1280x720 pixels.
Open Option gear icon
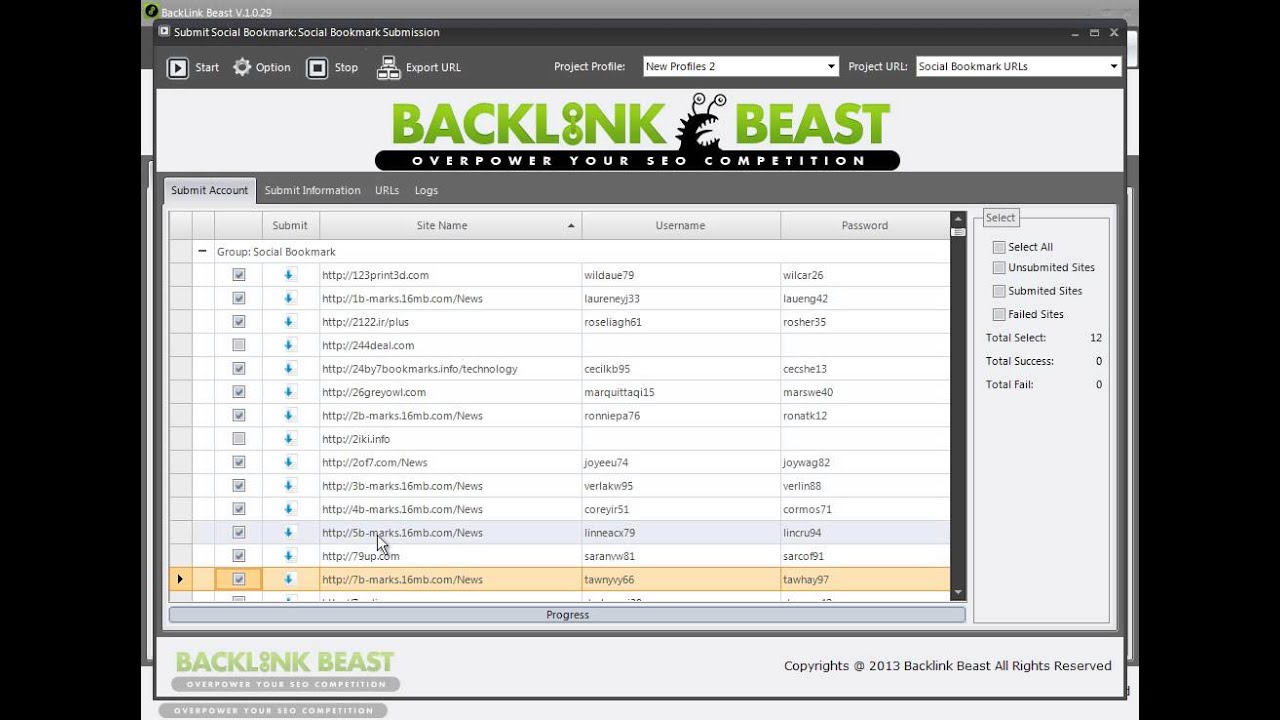click(242, 67)
